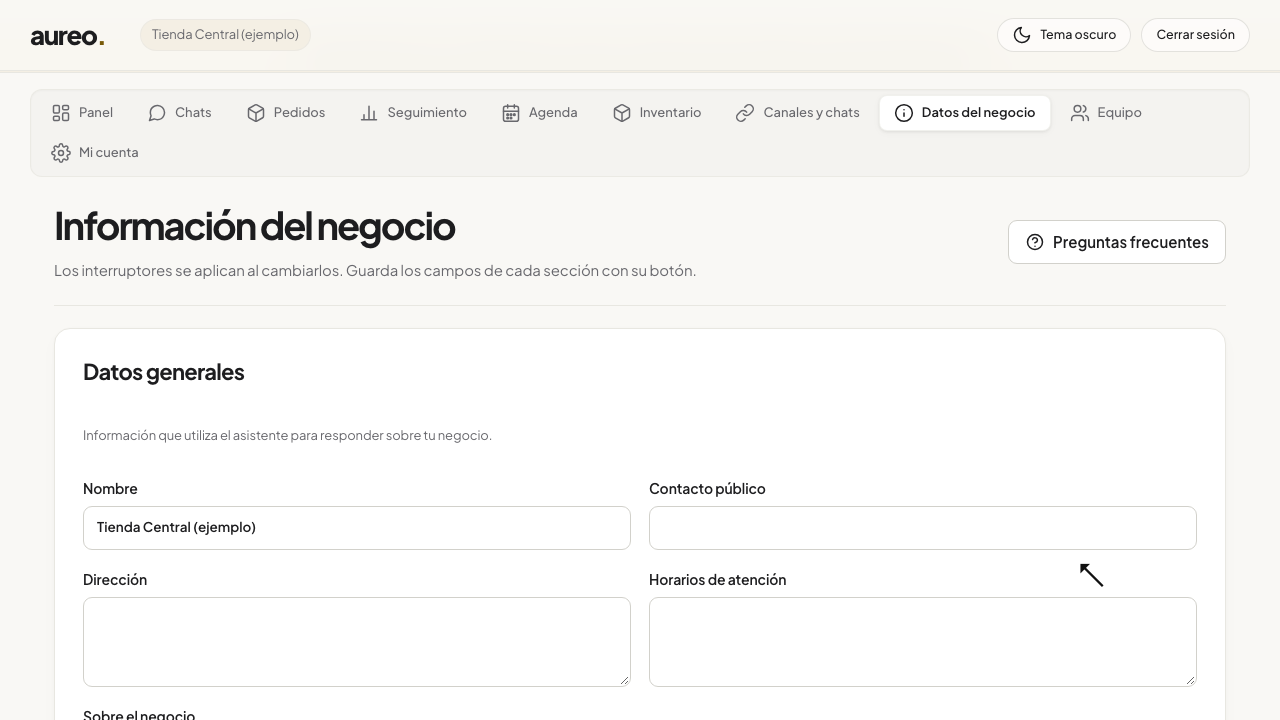This screenshot has height=720, width=1280.
Task: Go to the Pedidos tab
Action: tap(286, 113)
